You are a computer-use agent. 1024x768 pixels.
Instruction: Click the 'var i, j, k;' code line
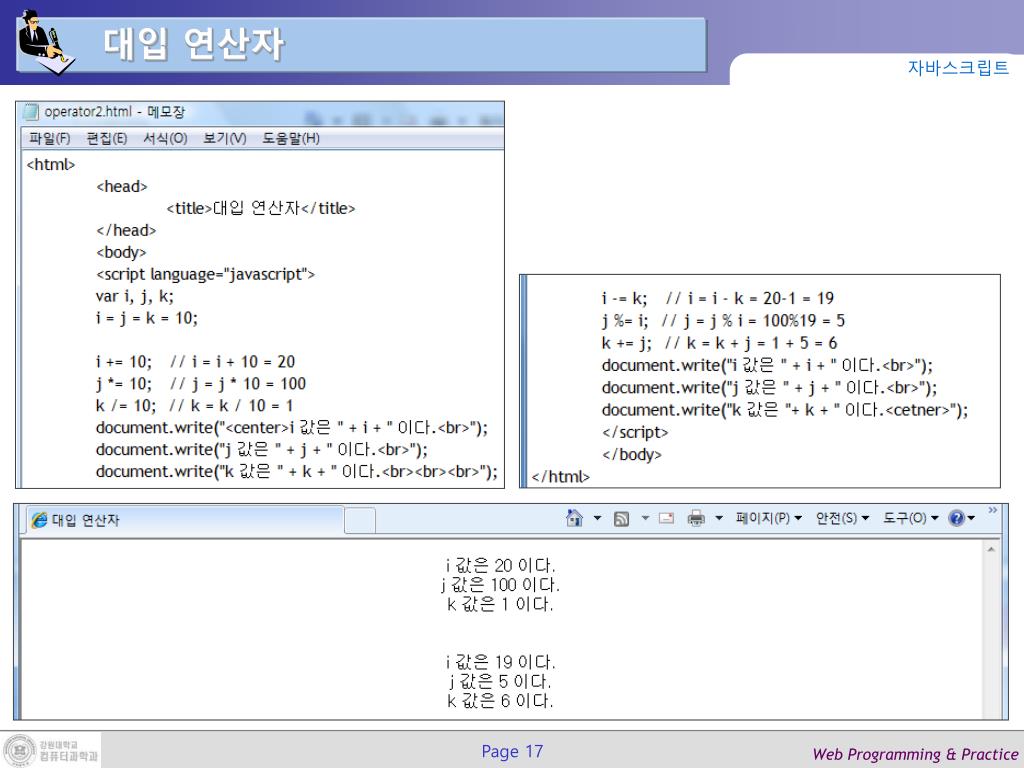[135, 296]
